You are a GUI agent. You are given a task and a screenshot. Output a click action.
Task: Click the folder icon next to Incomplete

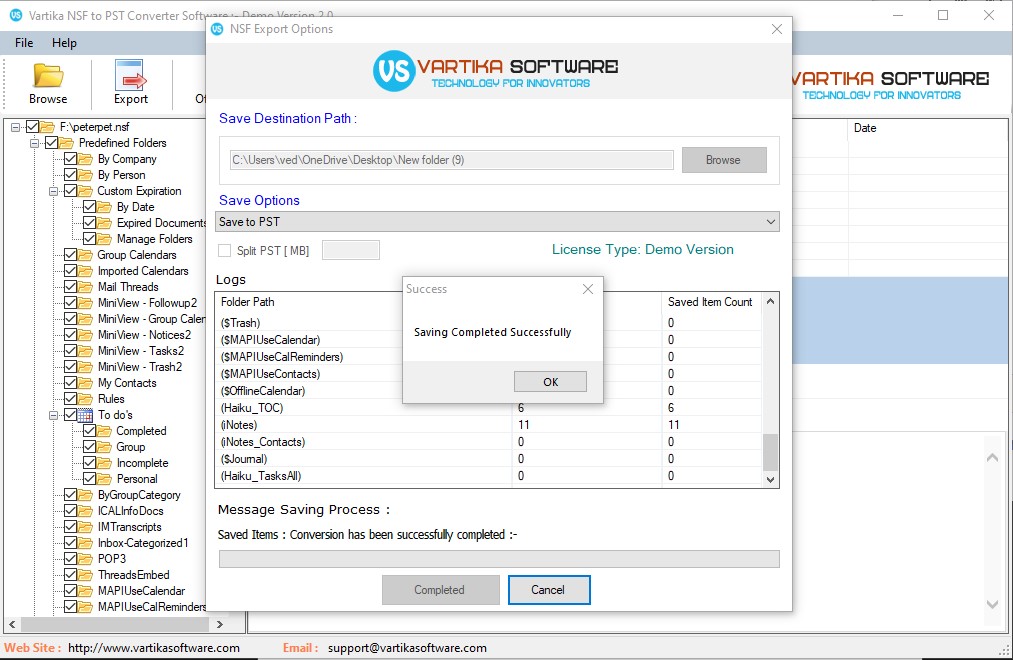pos(104,463)
